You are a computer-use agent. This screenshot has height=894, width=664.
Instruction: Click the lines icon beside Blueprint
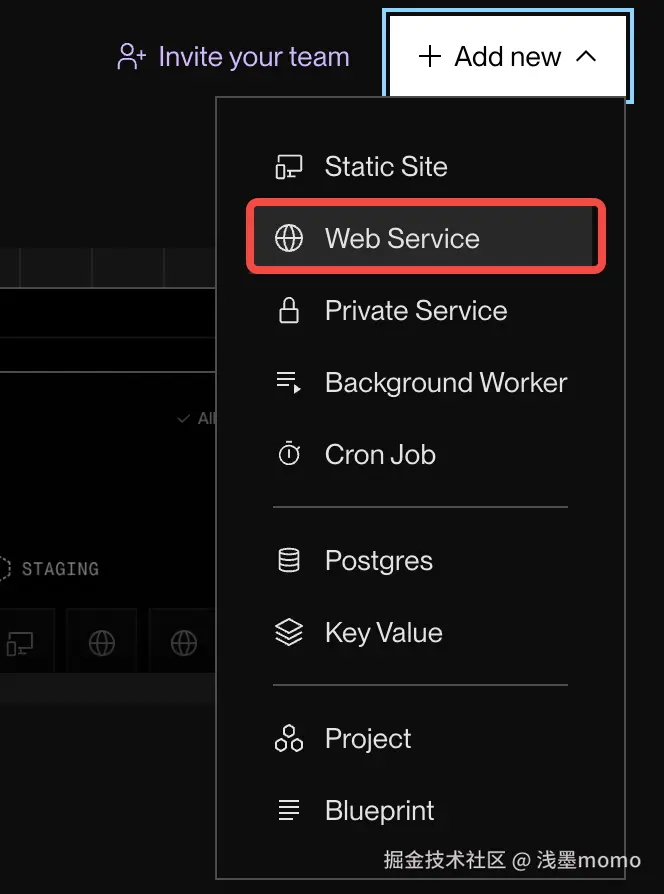(x=289, y=811)
